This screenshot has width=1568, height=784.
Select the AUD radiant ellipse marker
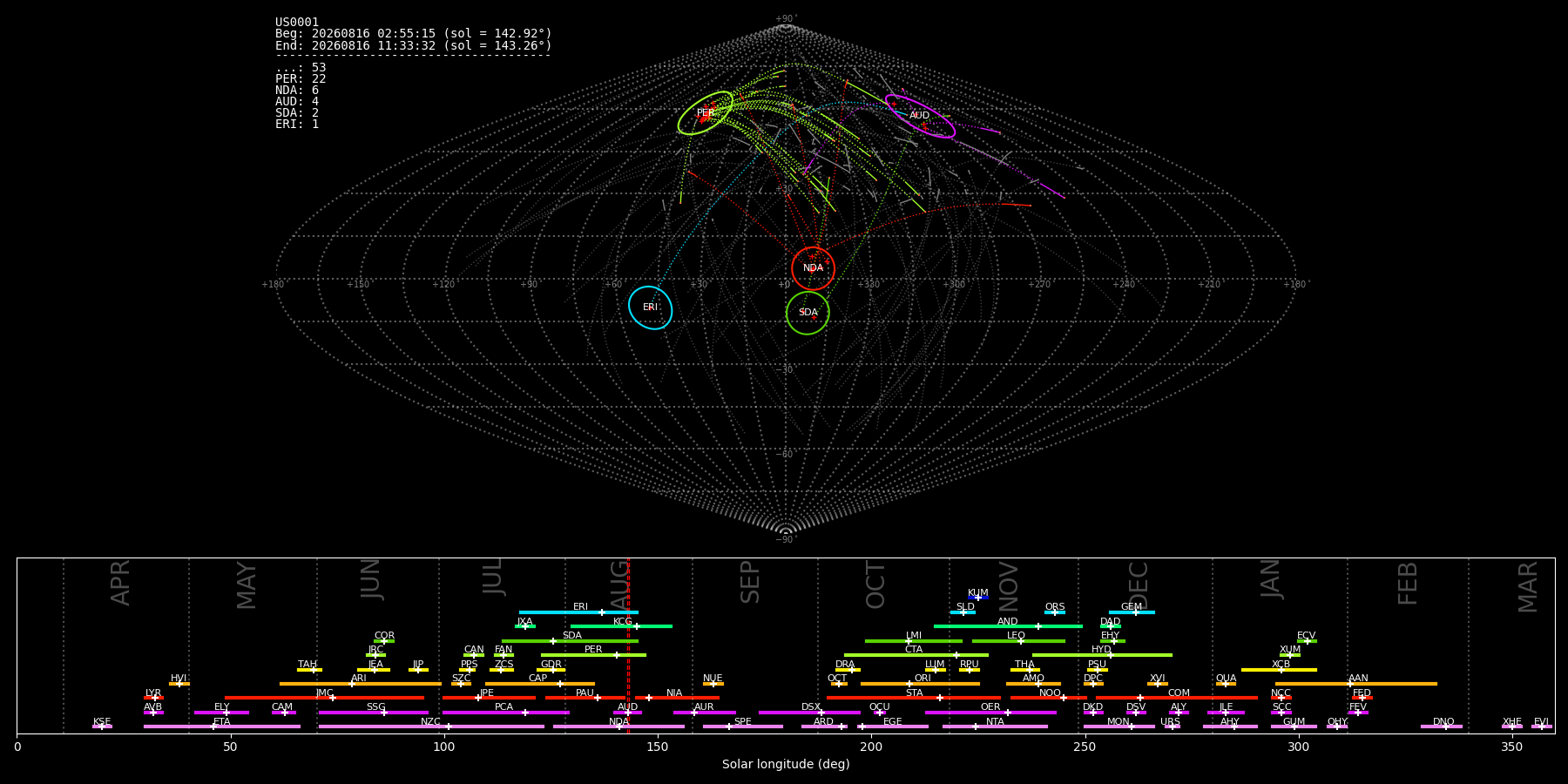[920, 116]
